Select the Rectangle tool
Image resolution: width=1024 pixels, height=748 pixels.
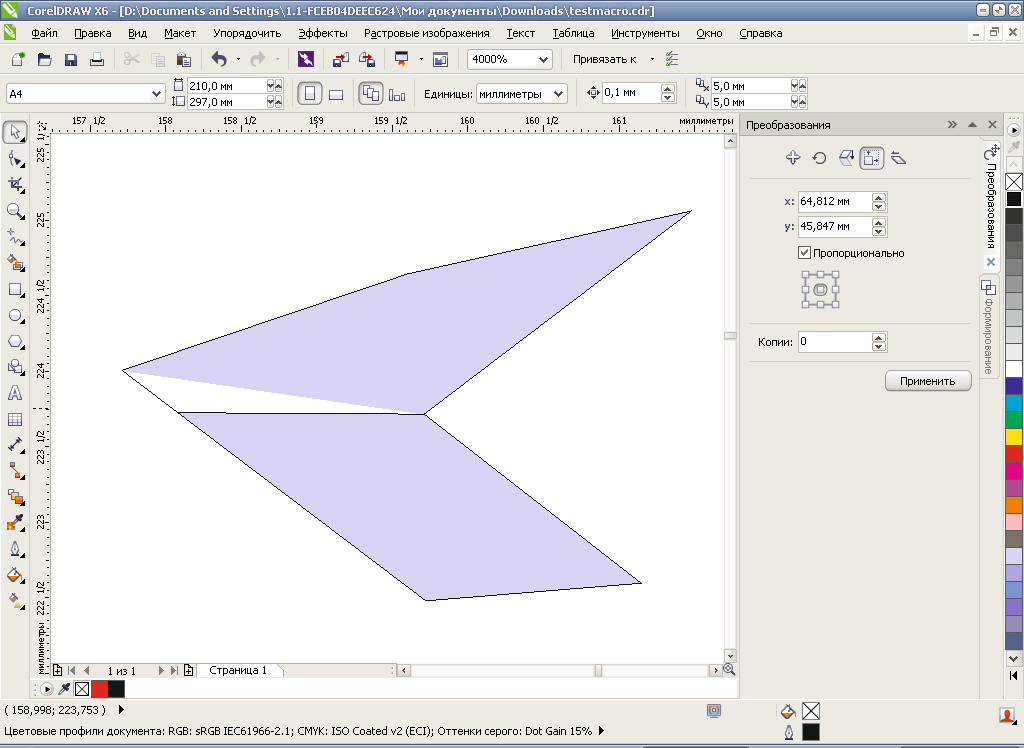click(15, 289)
